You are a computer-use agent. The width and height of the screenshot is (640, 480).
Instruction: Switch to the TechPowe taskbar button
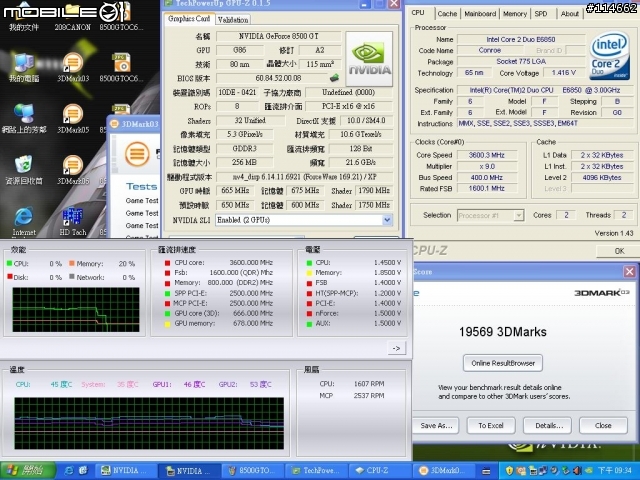pyautogui.click(x=317, y=471)
